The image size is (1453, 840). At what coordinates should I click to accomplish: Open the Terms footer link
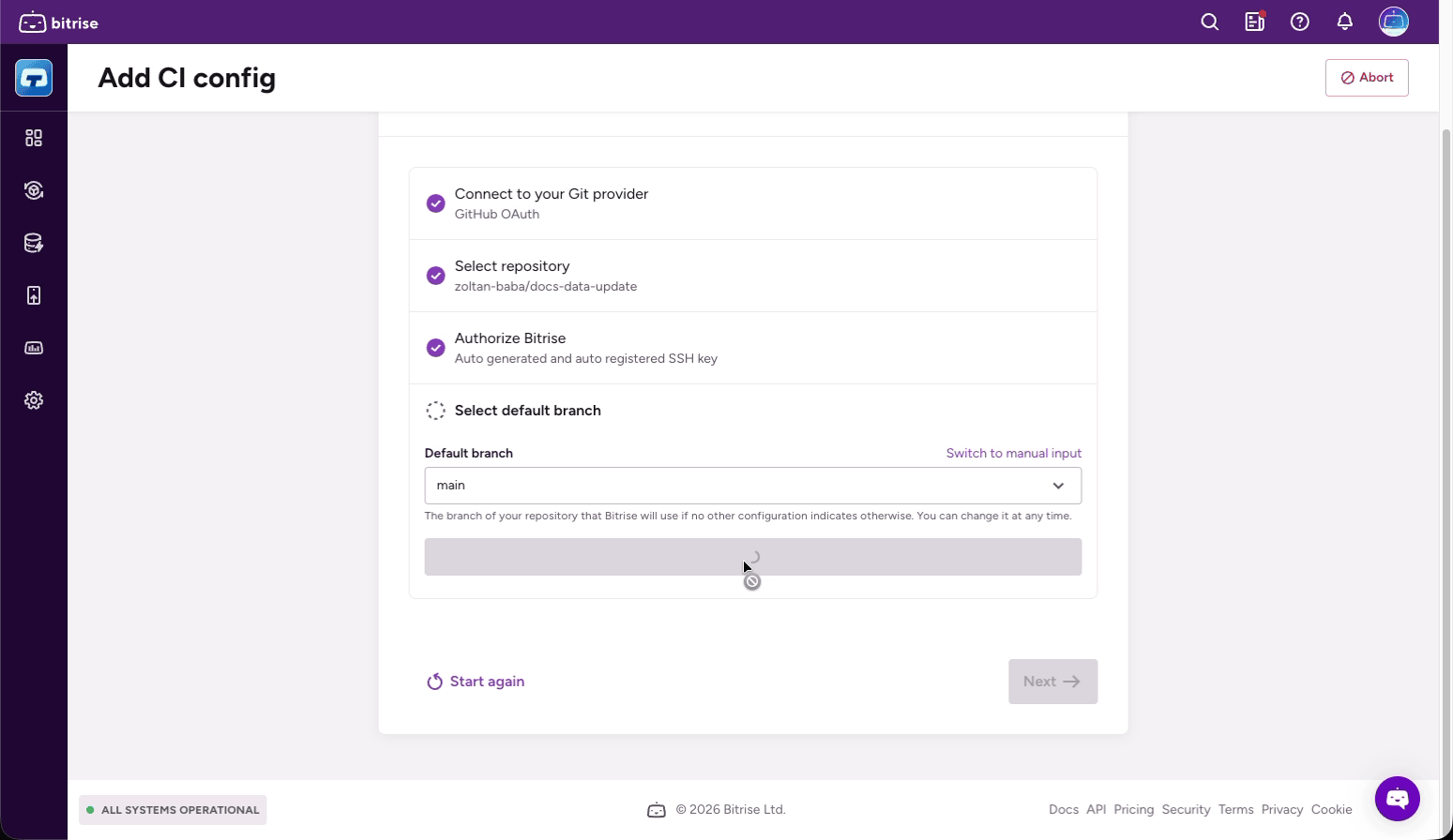point(1235,810)
